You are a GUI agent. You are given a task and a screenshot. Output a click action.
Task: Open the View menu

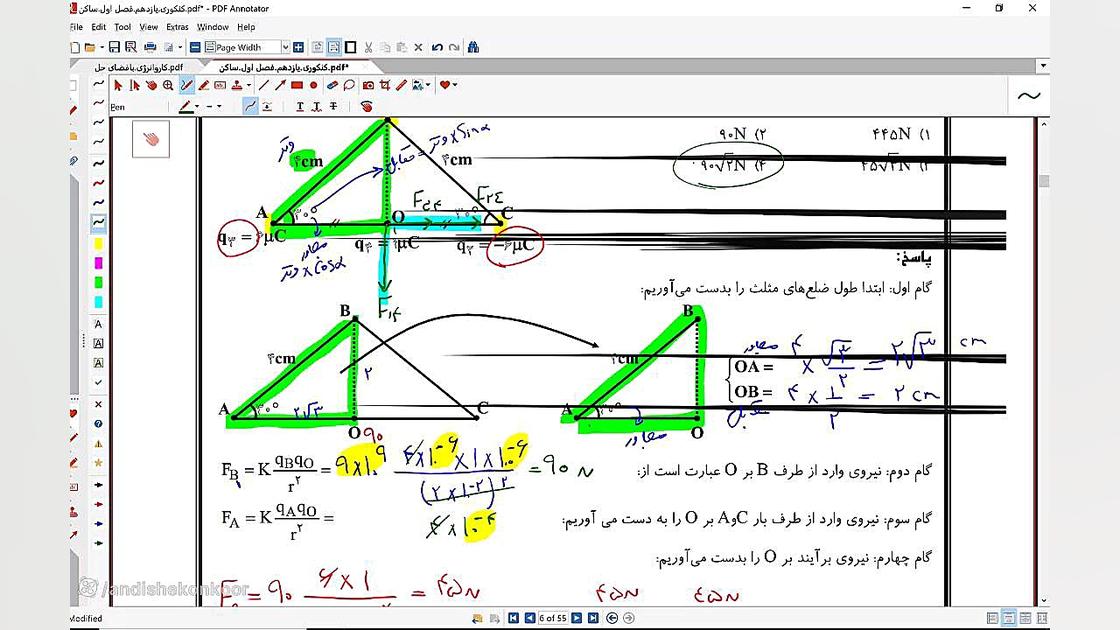coord(149,27)
